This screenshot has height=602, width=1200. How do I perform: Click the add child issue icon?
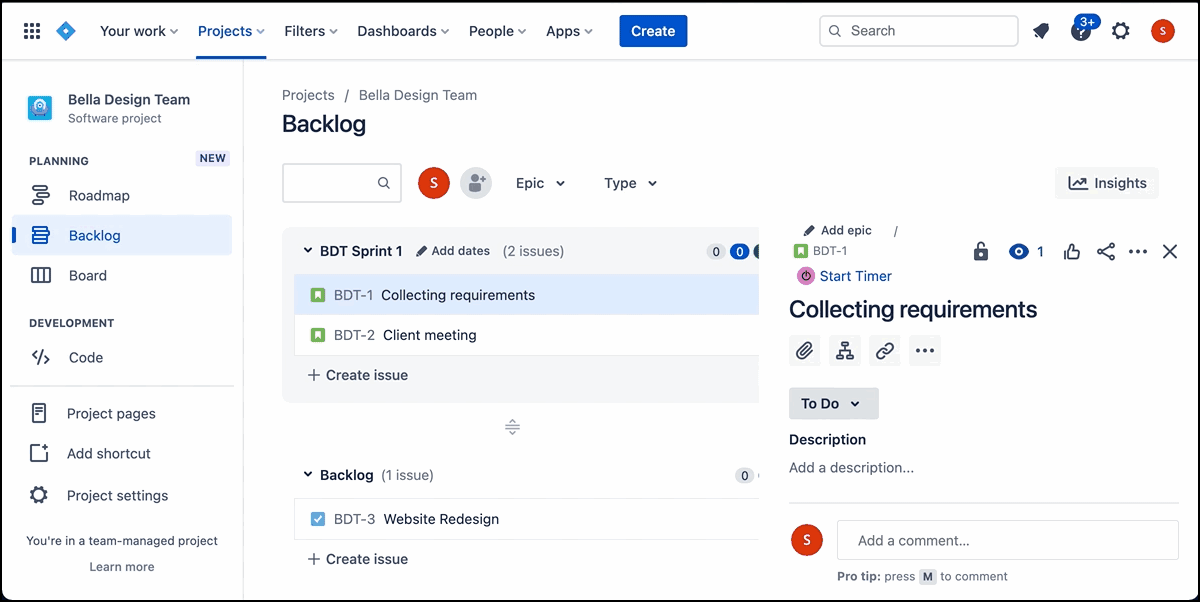click(845, 350)
